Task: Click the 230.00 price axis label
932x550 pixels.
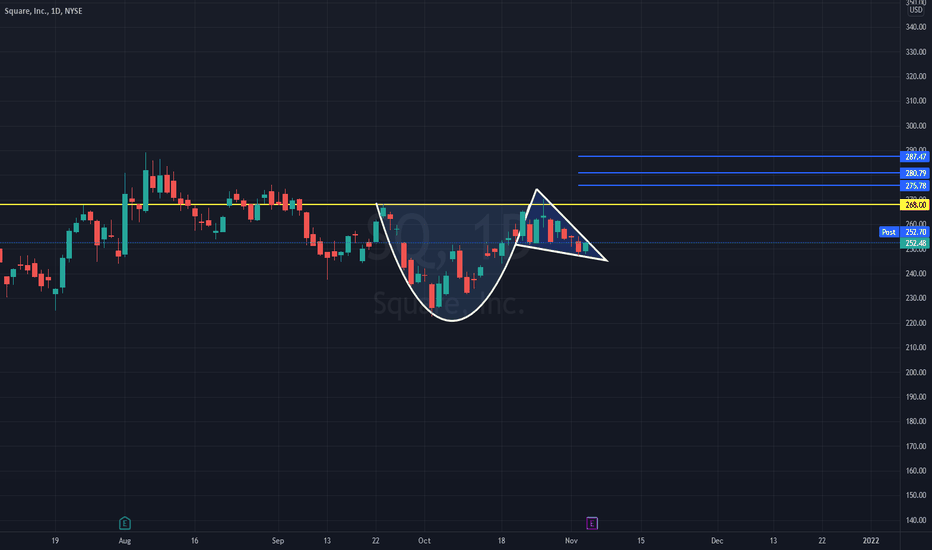Action: (x=916, y=298)
